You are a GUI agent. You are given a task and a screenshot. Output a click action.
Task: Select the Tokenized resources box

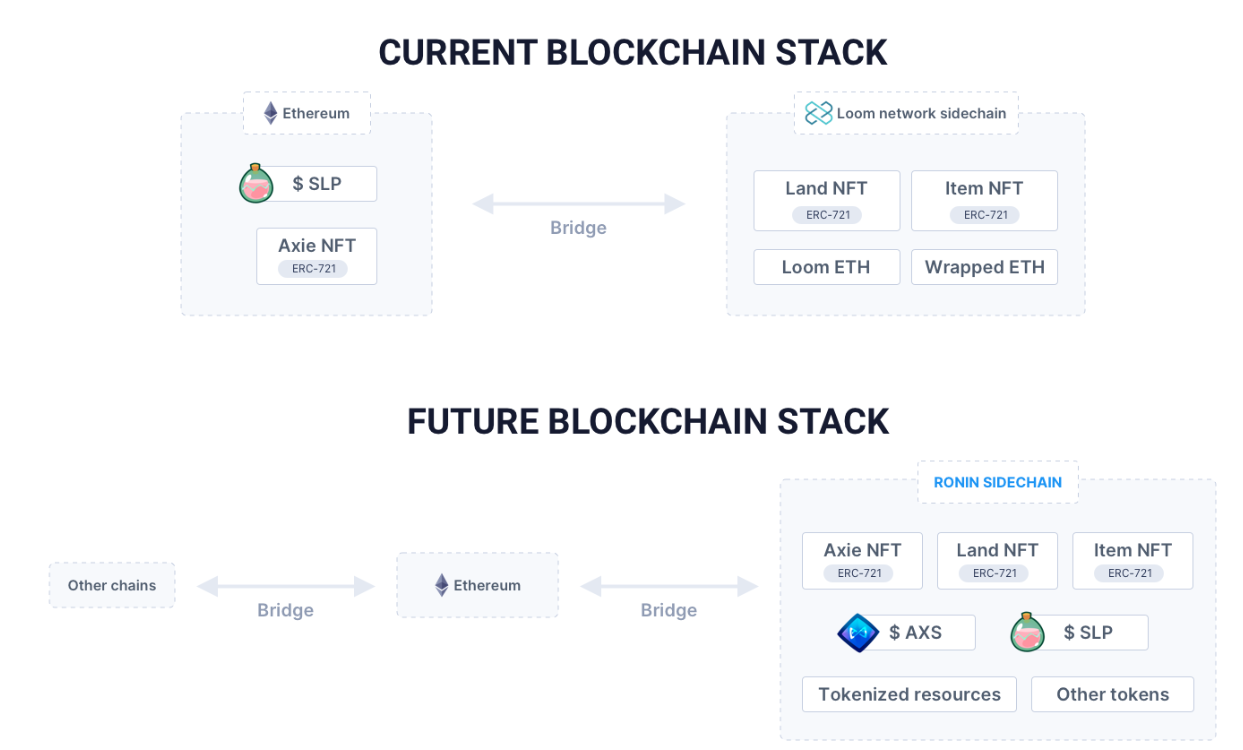[x=909, y=694]
